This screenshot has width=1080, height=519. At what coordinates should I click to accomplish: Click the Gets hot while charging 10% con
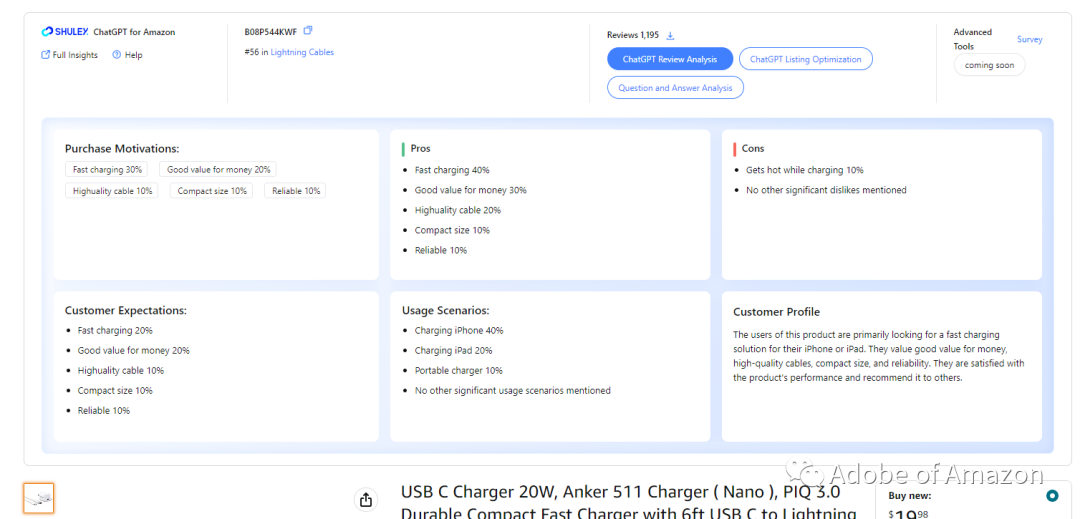click(x=804, y=170)
